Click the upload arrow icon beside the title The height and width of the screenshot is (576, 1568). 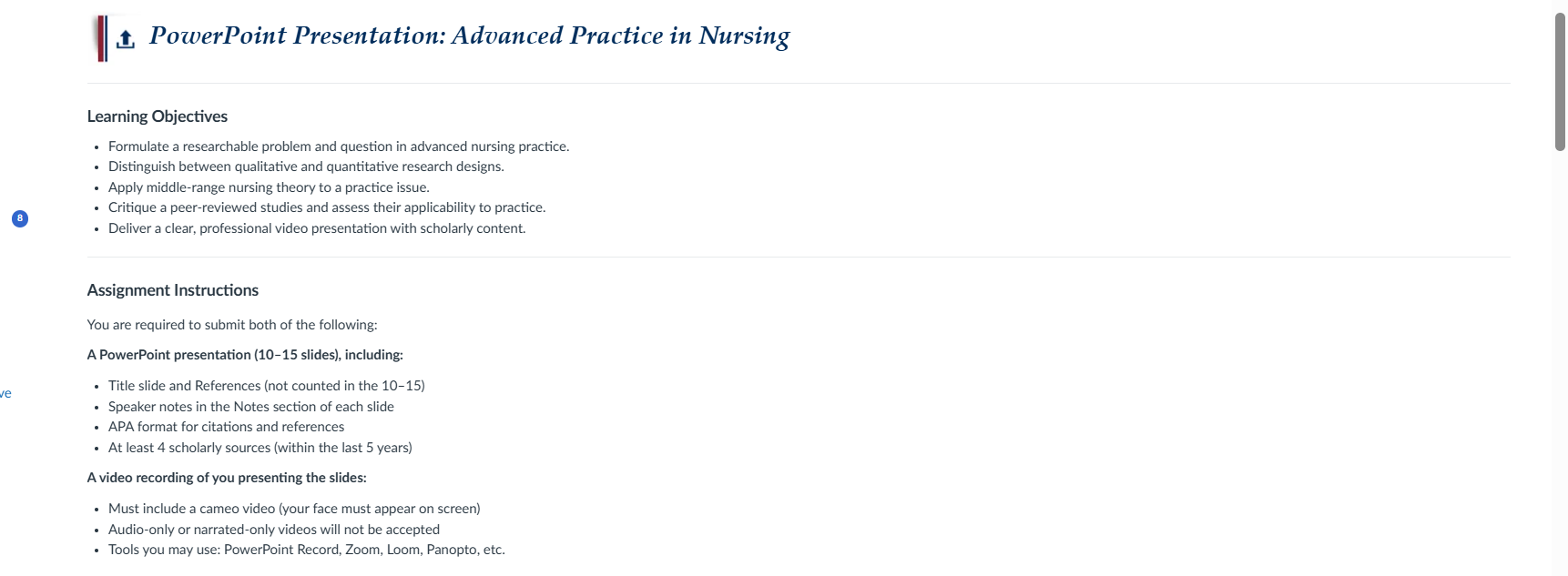[x=126, y=39]
